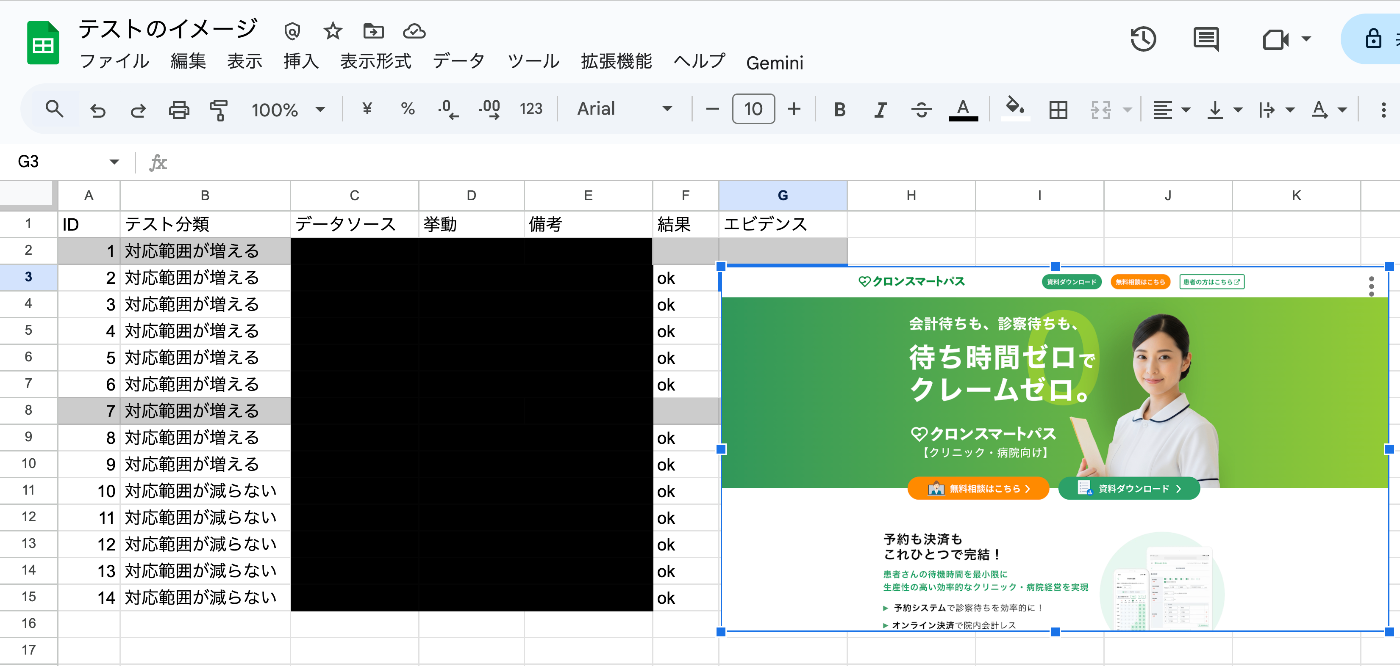The width and height of the screenshot is (1400, 666).
Task: Open the ツール menu
Action: [533, 62]
